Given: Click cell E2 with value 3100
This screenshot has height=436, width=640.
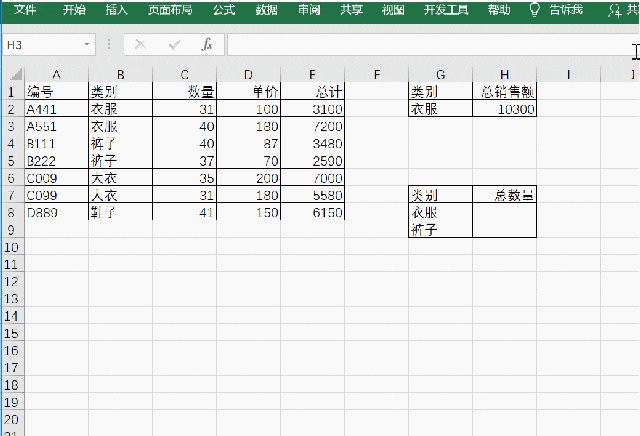Looking at the screenshot, I should pyautogui.click(x=313, y=109).
